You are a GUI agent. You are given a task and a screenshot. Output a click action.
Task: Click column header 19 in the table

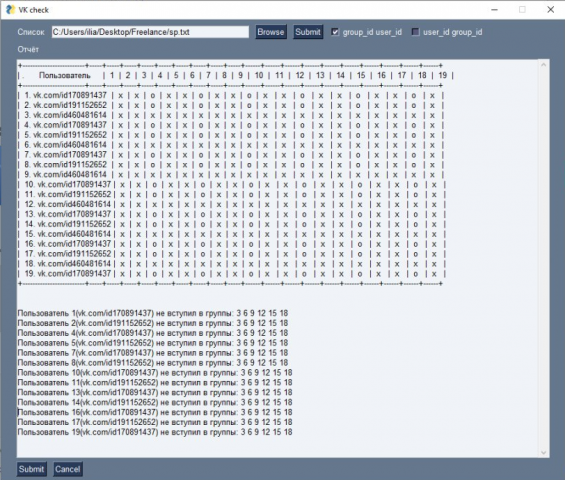coord(442,75)
